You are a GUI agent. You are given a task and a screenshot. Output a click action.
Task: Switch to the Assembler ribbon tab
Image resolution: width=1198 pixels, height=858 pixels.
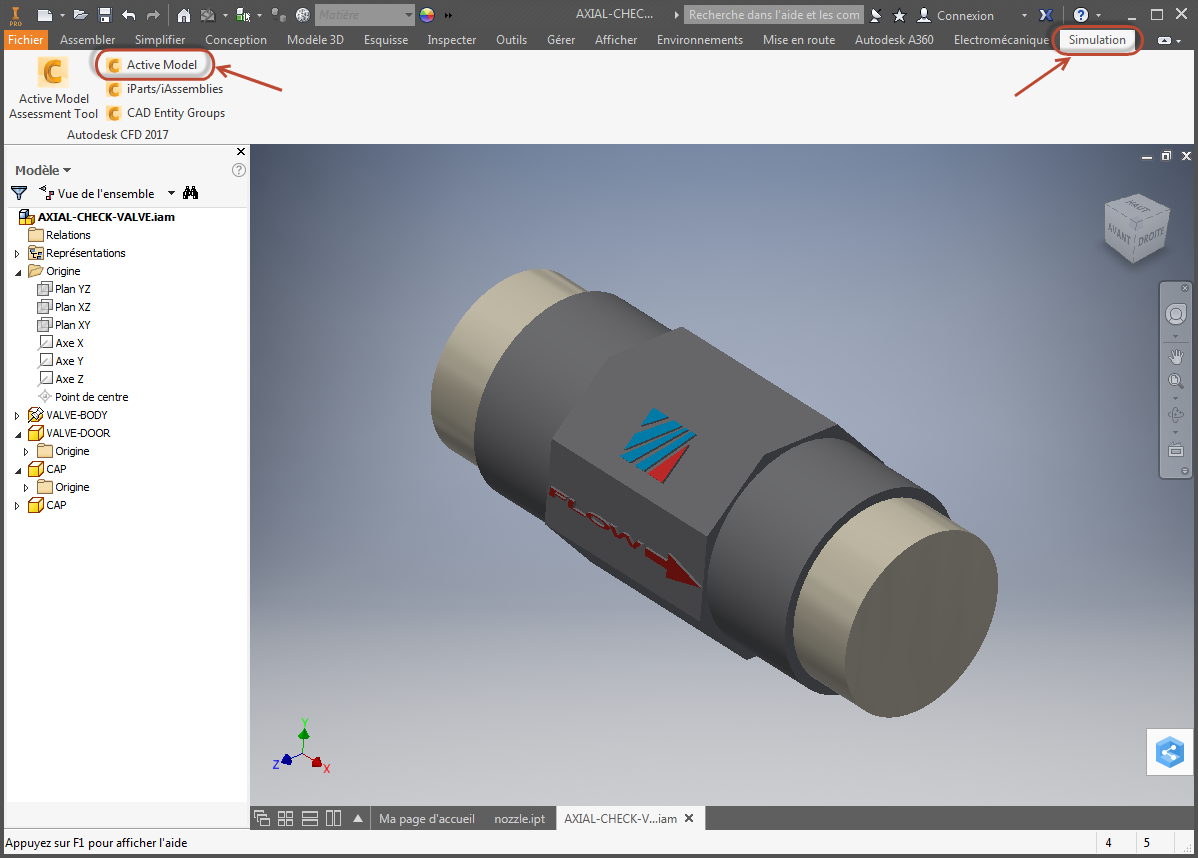[x=87, y=40]
